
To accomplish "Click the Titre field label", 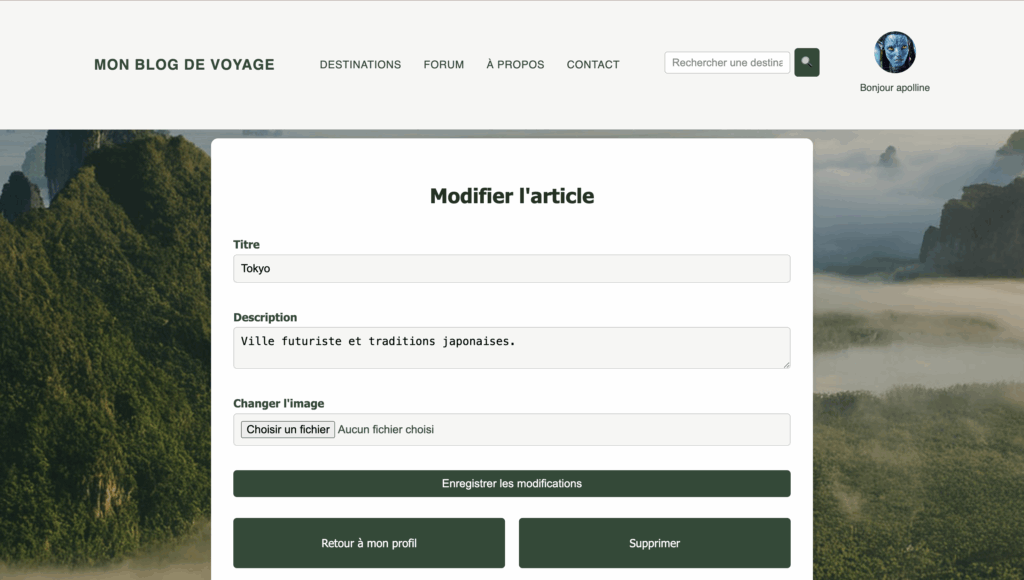I will pyautogui.click(x=246, y=244).
